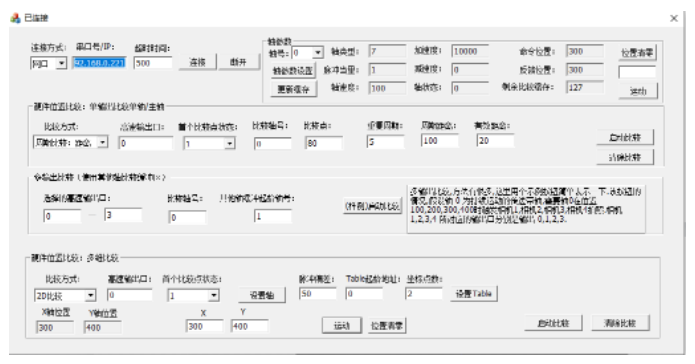Click 清除比较 in the multi-axis group

621,323
